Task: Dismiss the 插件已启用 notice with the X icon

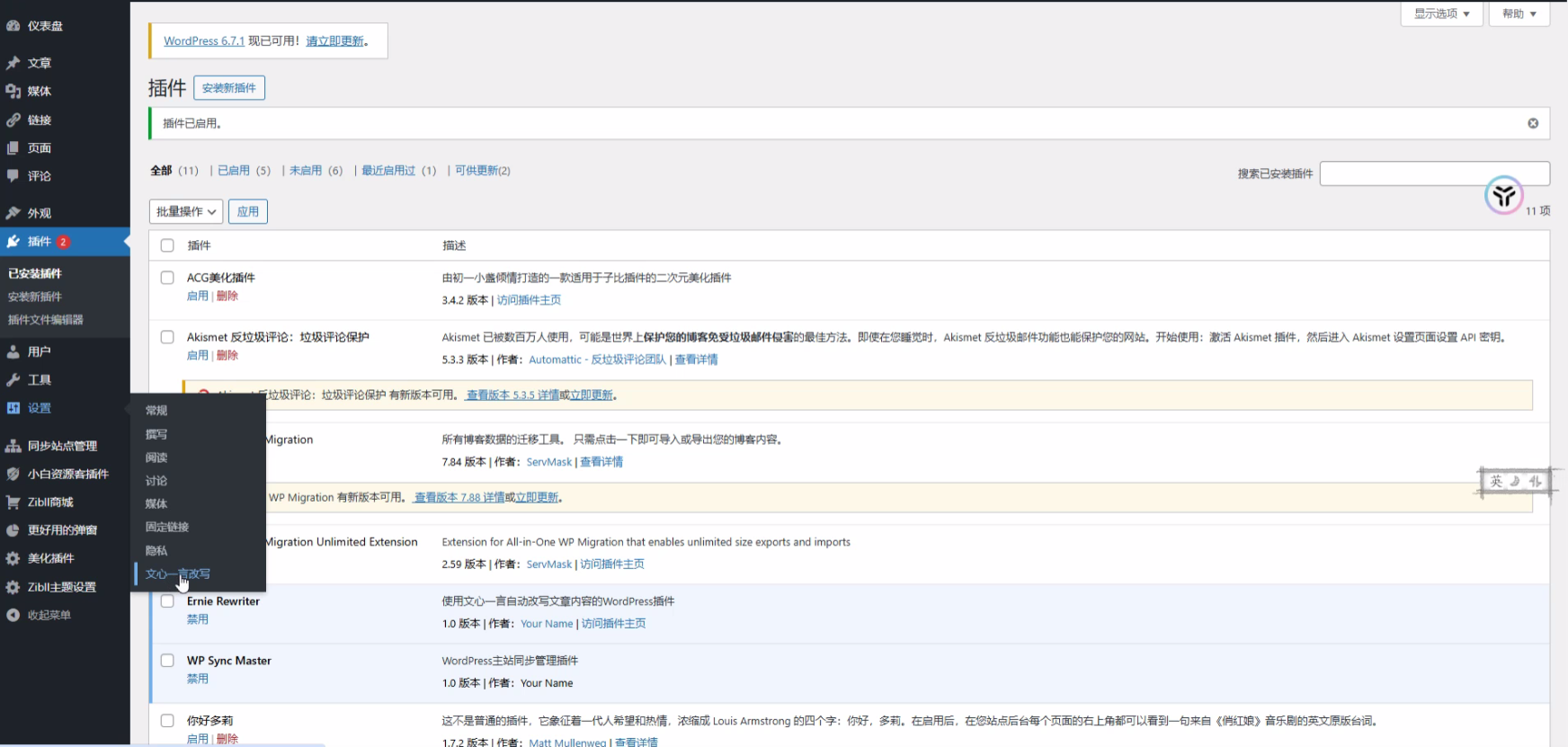Action: (1533, 123)
